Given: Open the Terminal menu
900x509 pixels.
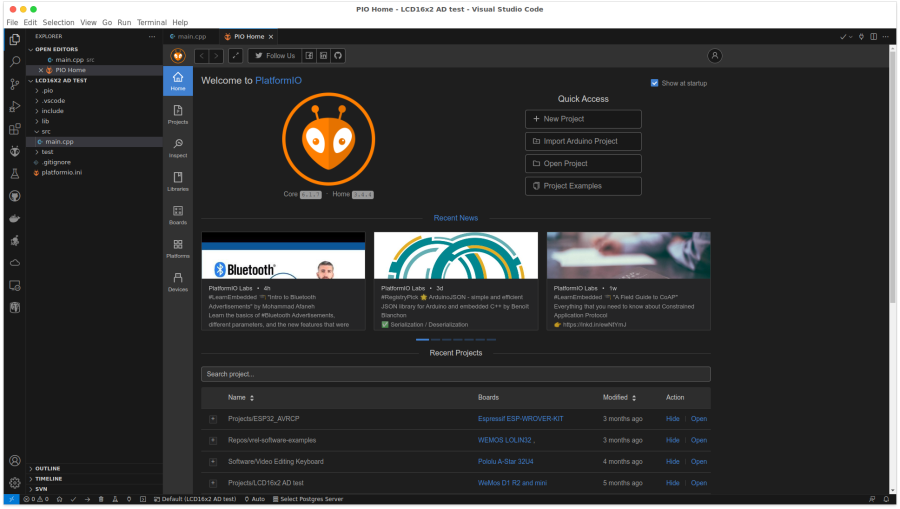Looking at the screenshot, I should coord(152,22).
